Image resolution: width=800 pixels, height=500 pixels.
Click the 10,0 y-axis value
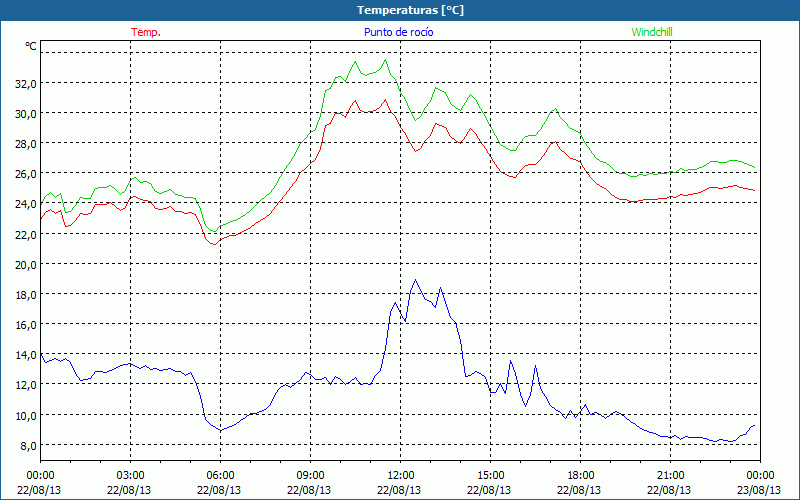point(26,415)
